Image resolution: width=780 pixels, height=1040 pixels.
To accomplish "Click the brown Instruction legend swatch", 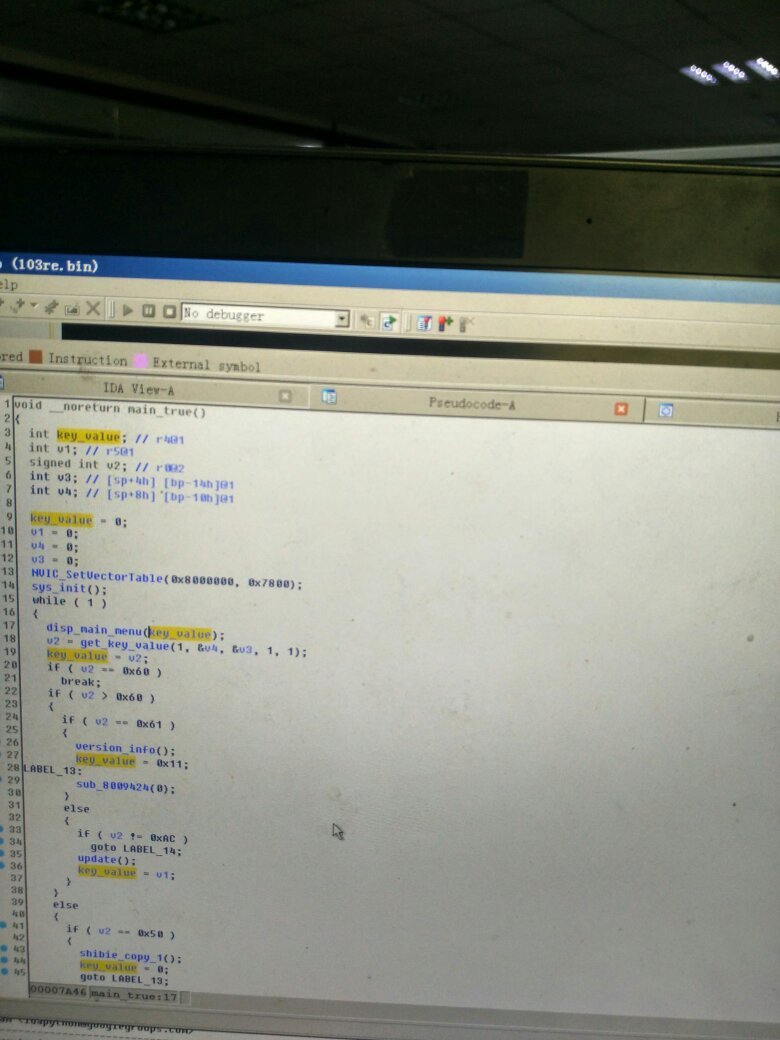I will click(35, 357).
